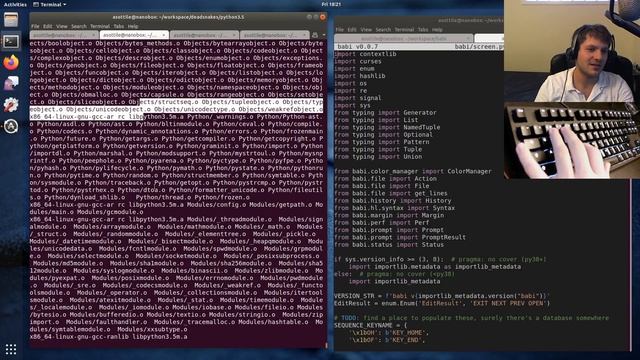The height and width of the screenshot is (360, 640).
Task: Open the tab list dropdown arrow in the left terminal
Action: (323, 35)
